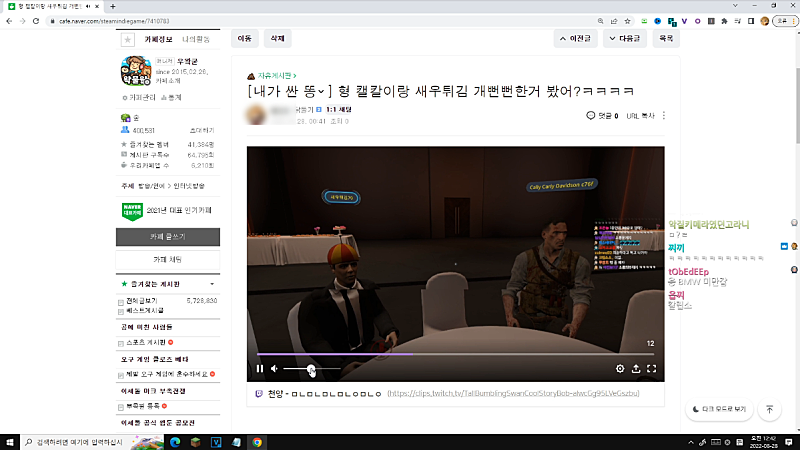
Task: Click the Windows taskbar search box
Action: click(x=92, y=442)
